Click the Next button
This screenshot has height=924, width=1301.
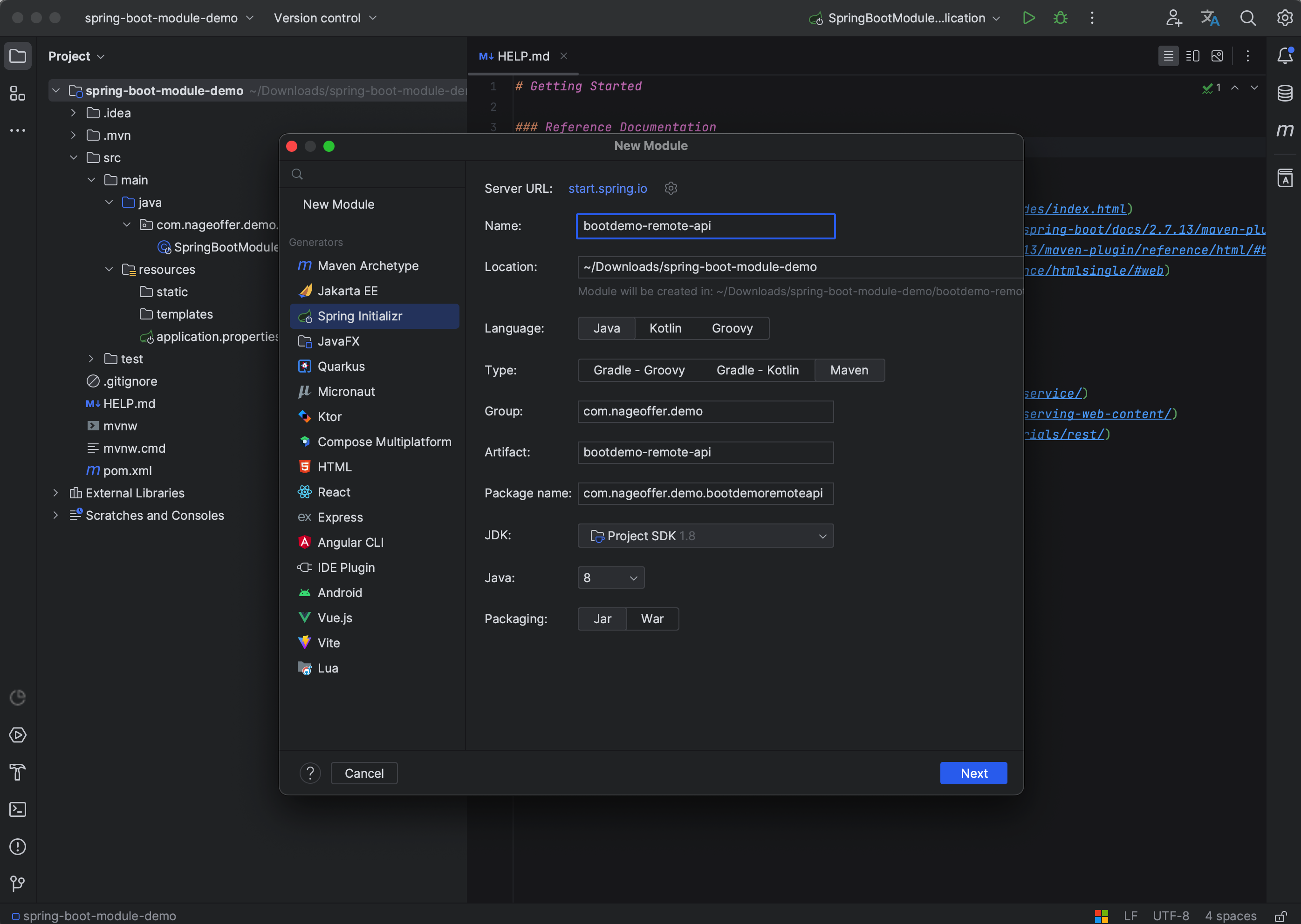(x=973, y=773)
